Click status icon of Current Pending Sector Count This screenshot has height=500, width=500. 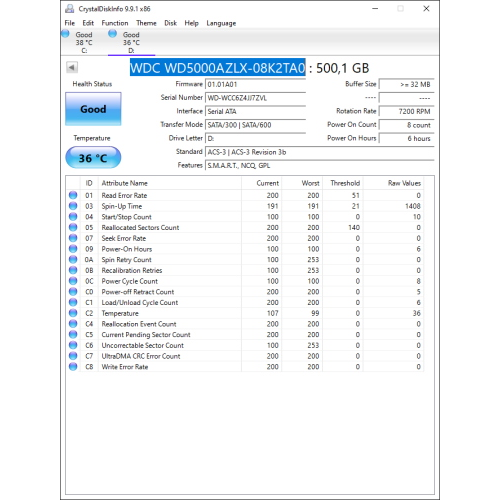[73, 334]
